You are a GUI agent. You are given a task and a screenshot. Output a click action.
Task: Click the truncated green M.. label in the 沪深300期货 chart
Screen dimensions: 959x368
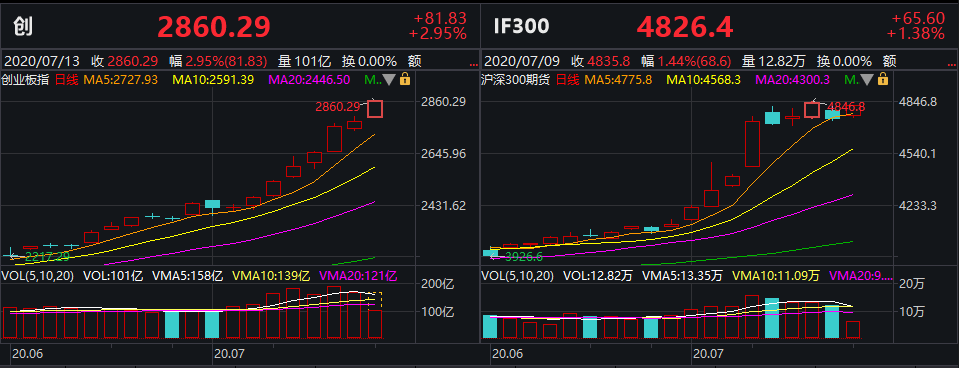click(x=851, y=79)
